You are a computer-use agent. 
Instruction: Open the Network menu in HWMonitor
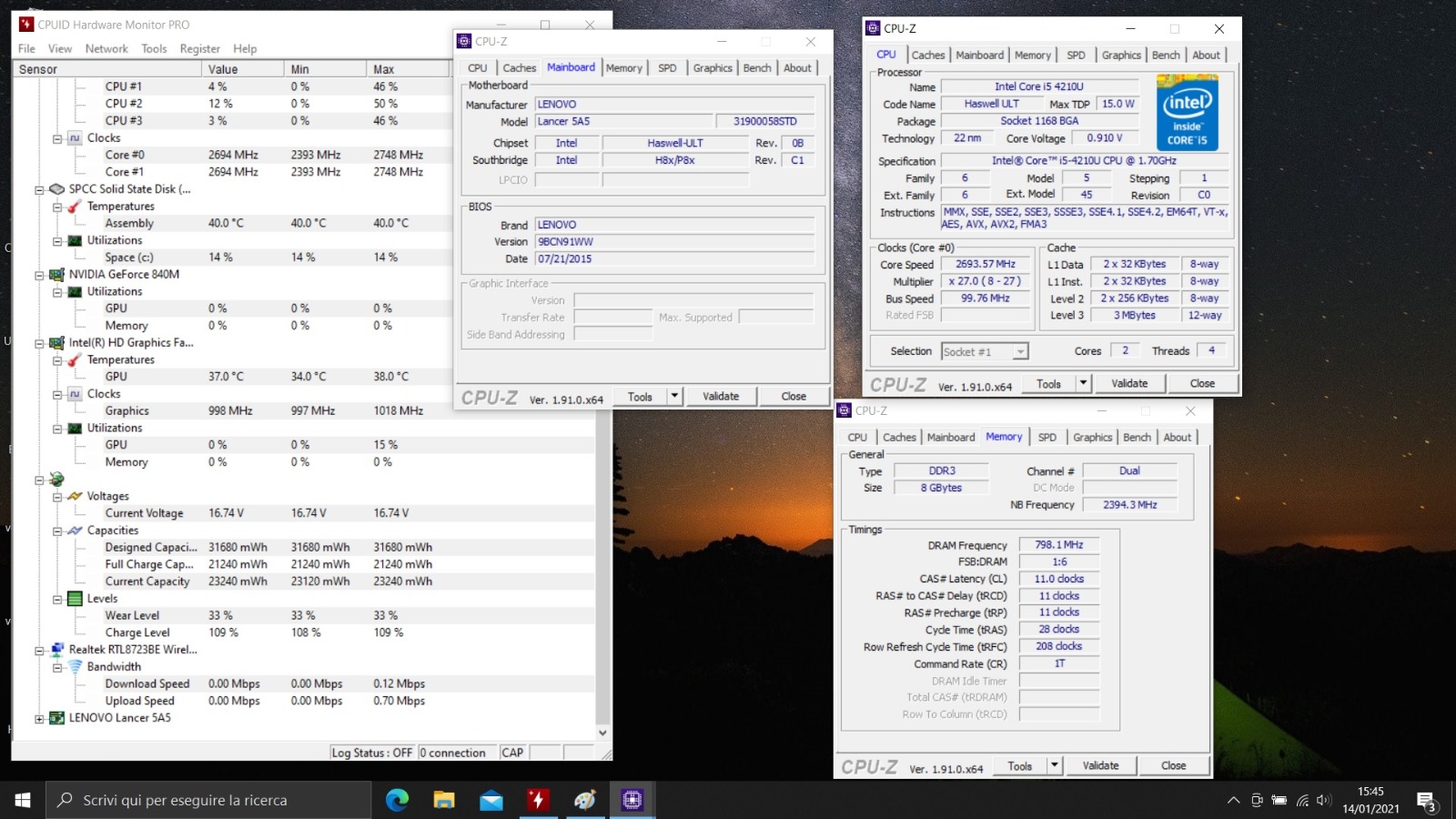(106, 49)
